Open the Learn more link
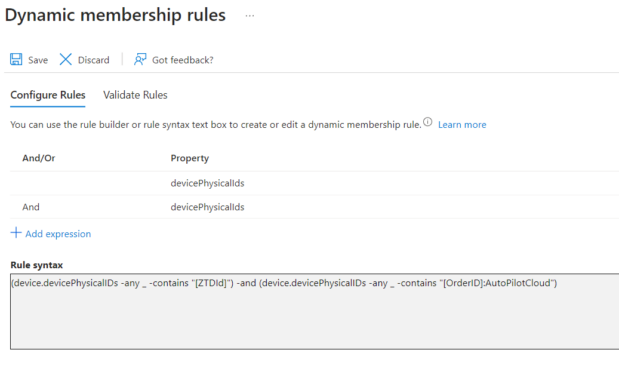This screenshot has width=619, height=365. (x=462, y=125)
